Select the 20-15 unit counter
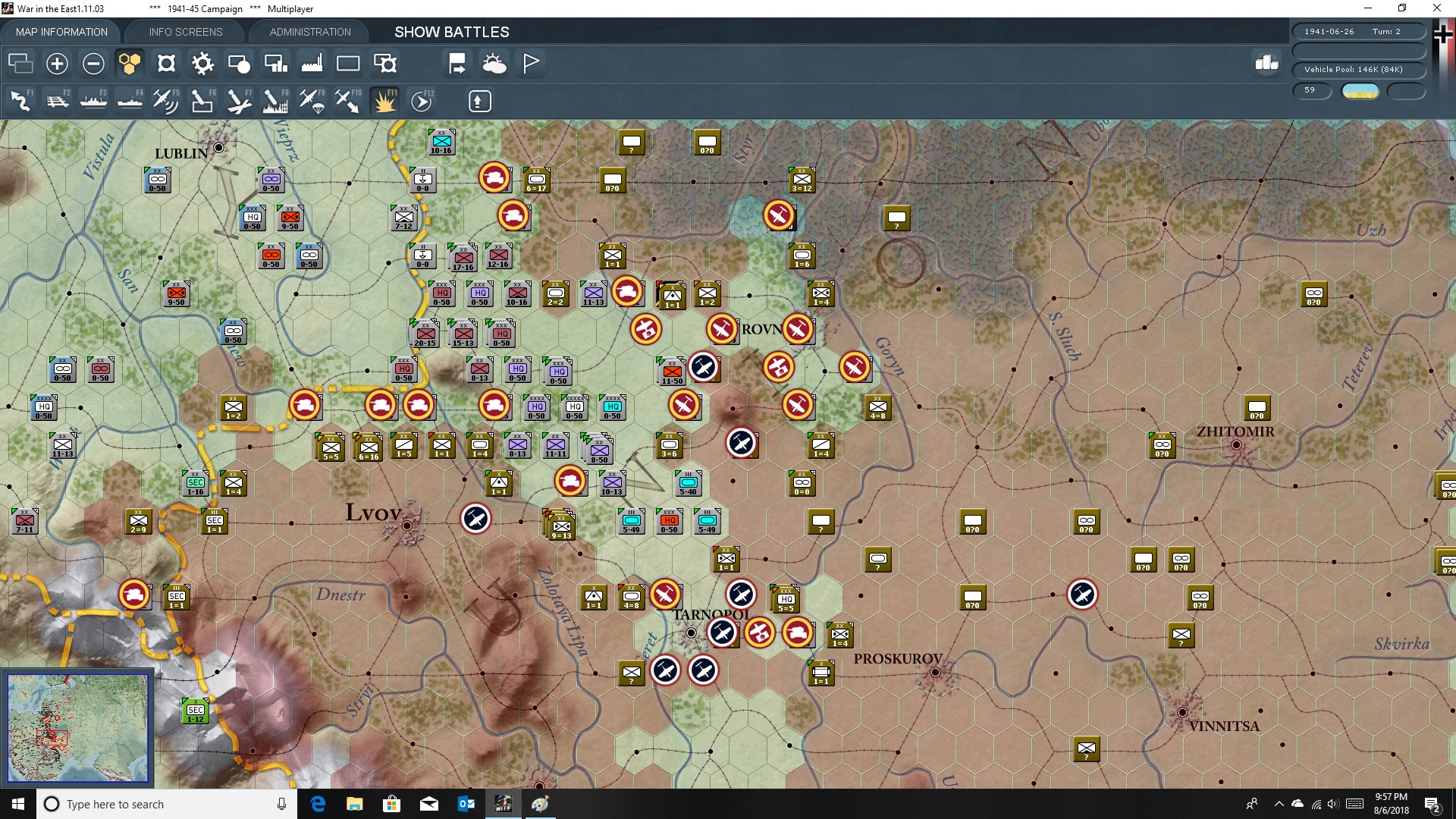The width and height of the screenshot is (1456, 819). click(x=425, y=334)
